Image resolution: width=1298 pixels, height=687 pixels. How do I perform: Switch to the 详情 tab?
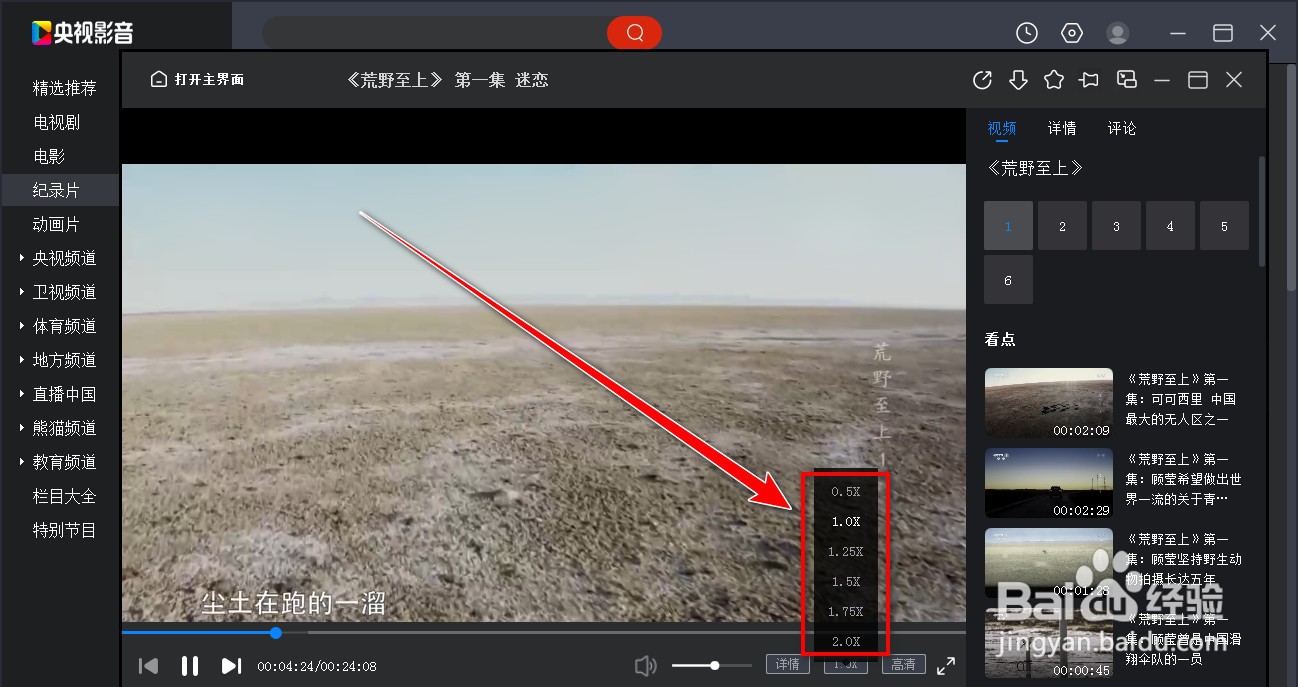tap(1062, 128)
